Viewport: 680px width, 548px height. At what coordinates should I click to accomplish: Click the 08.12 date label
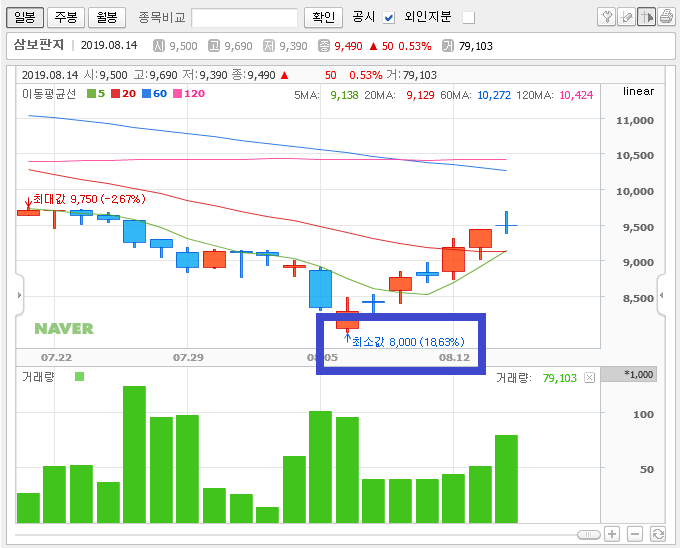(454, 358)
